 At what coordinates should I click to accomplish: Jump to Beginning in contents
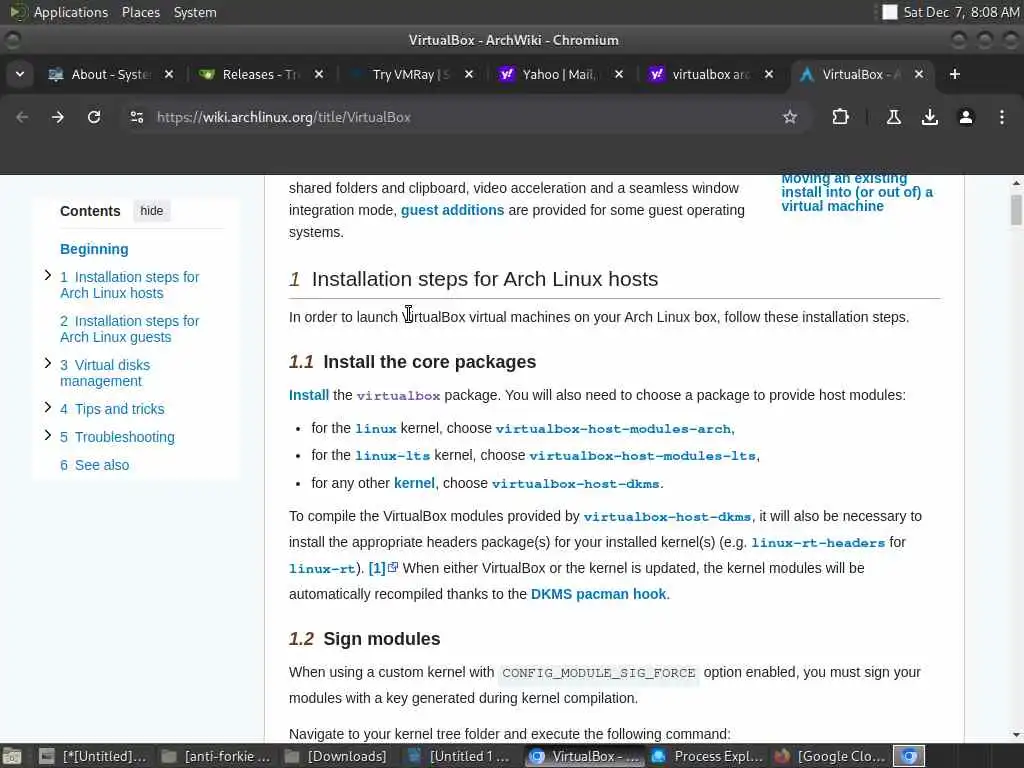coord(94,249)
